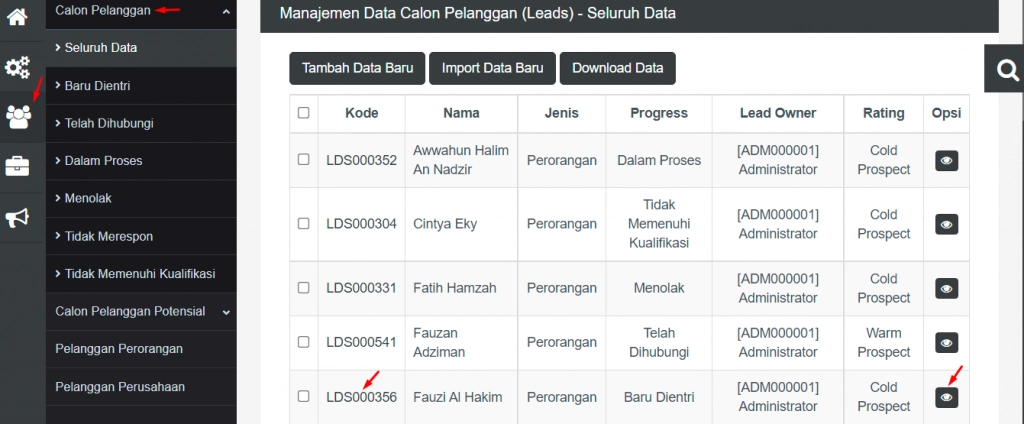
Task: Click the briefcase icon in the sidebar
Action: click(x=17, y=167)
